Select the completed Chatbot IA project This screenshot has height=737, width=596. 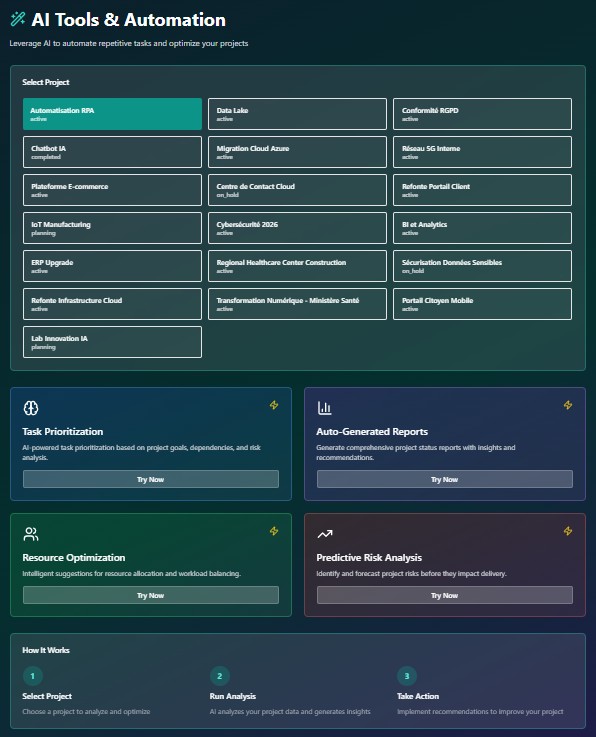(x=112, y=152)
